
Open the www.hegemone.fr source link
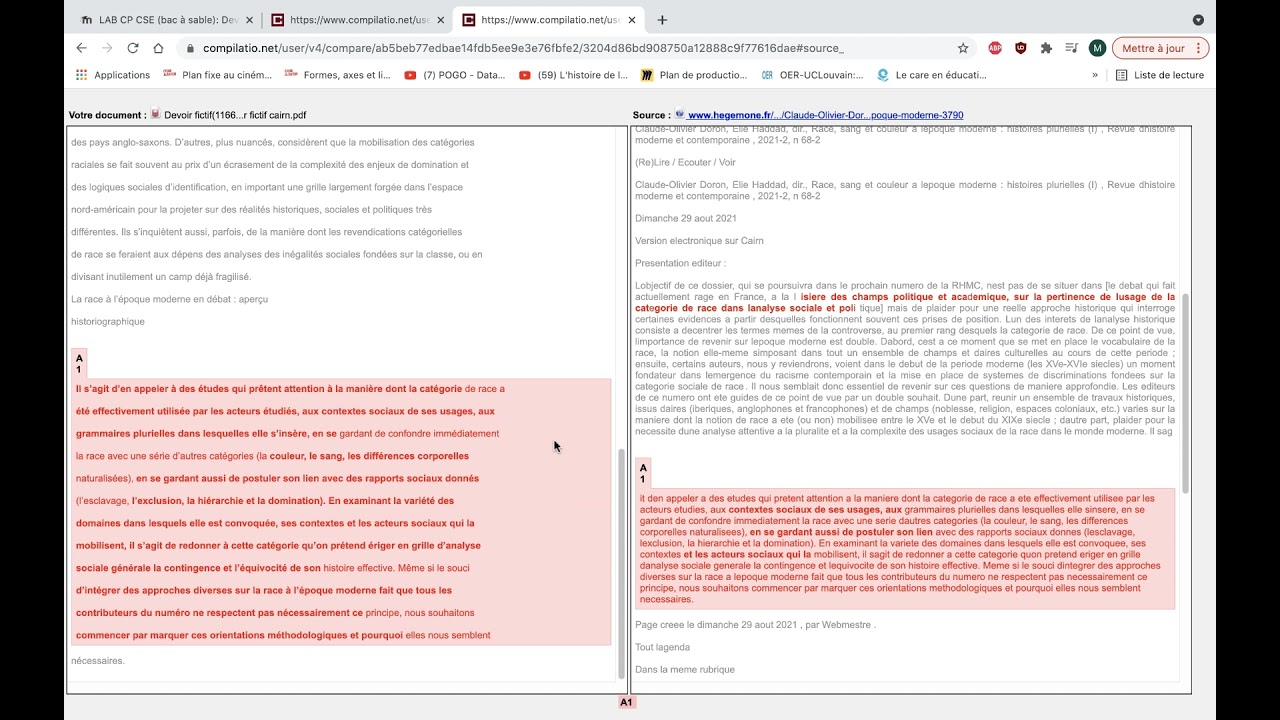point(826,115)
